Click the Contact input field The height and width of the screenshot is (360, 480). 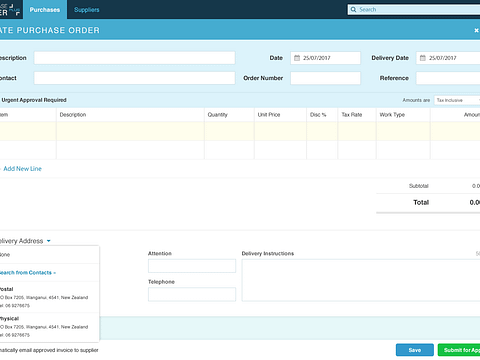pos(135,78)
